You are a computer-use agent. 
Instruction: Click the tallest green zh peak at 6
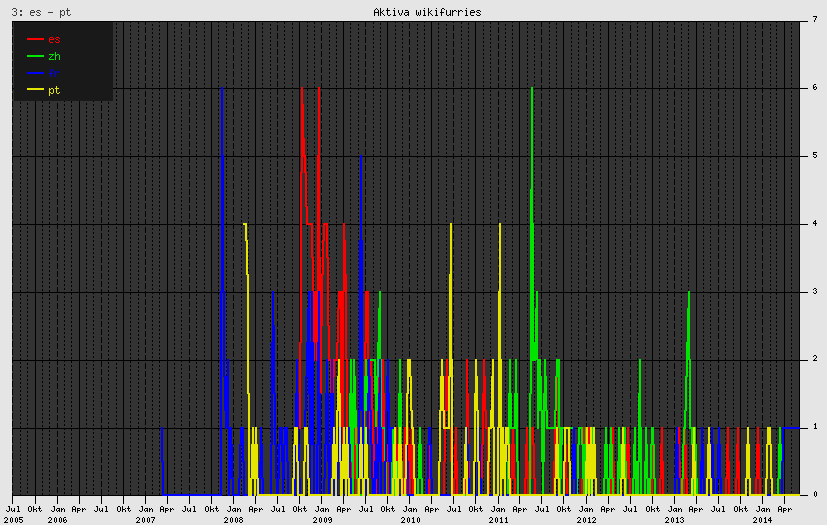click(532, 89)
